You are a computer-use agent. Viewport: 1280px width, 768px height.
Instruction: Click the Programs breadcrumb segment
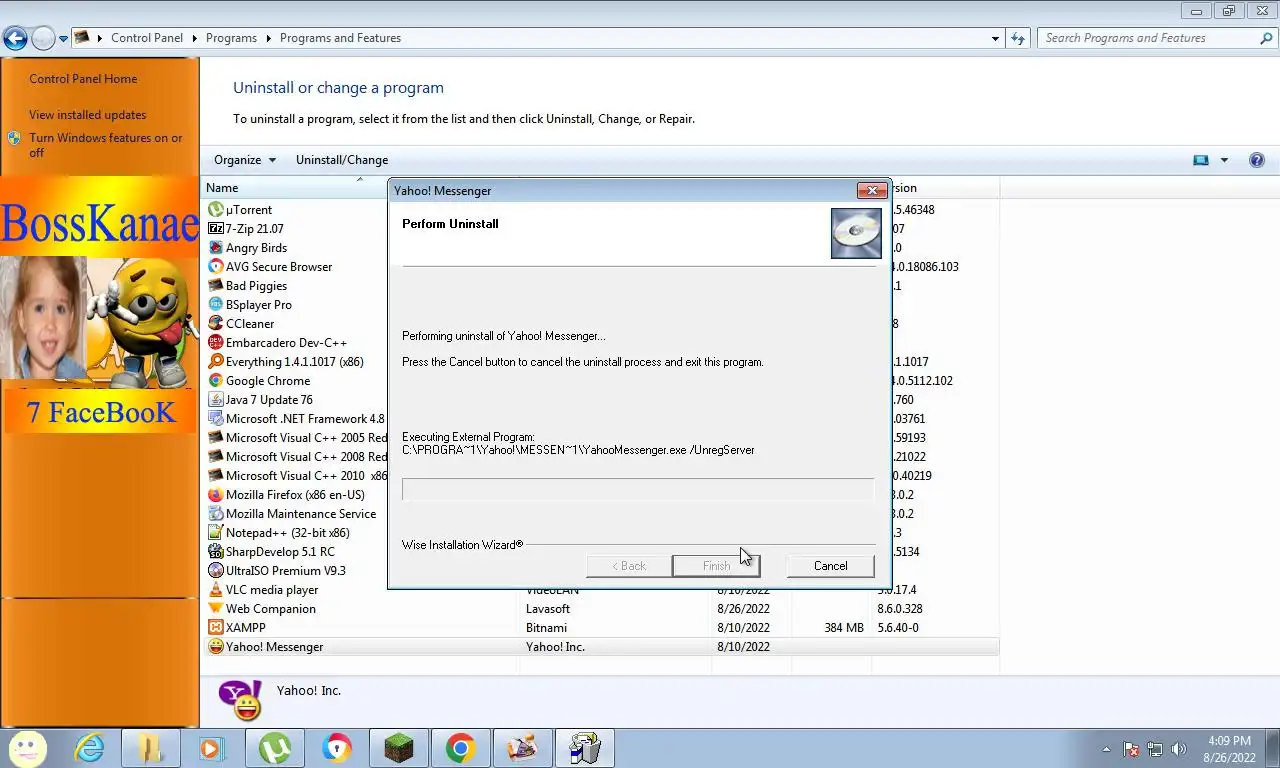tap(231, 38)
